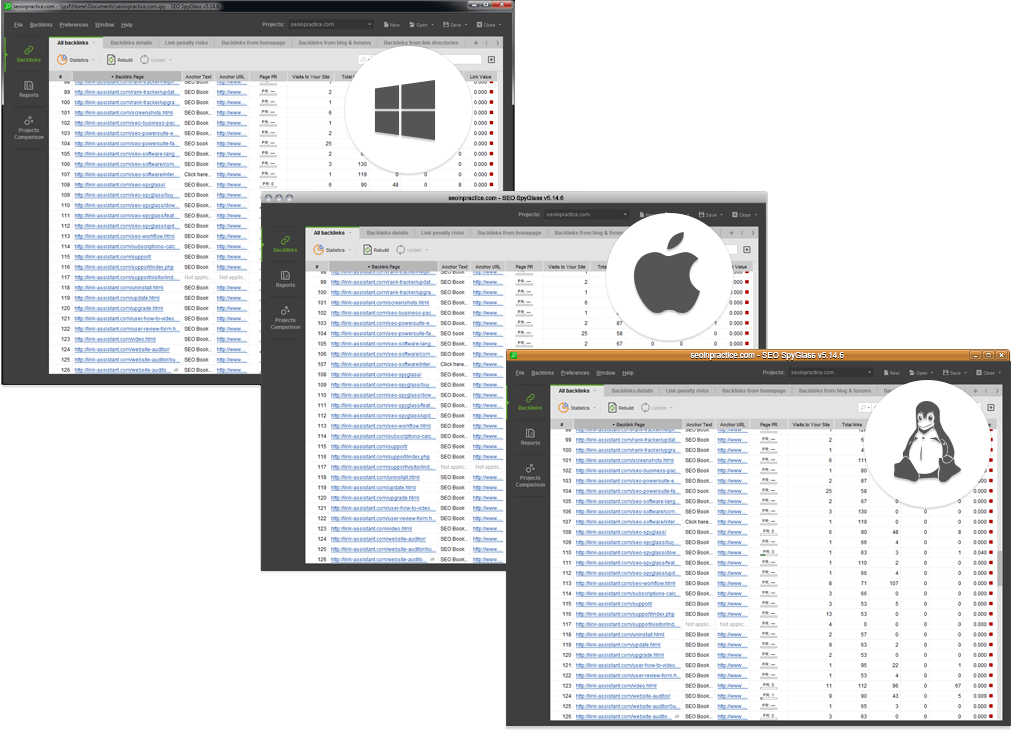Create a New project in the Linux window
Image resolution: width=1012 pixels, height=736 pixels.
pyautogui.click(x=891, y=373)
